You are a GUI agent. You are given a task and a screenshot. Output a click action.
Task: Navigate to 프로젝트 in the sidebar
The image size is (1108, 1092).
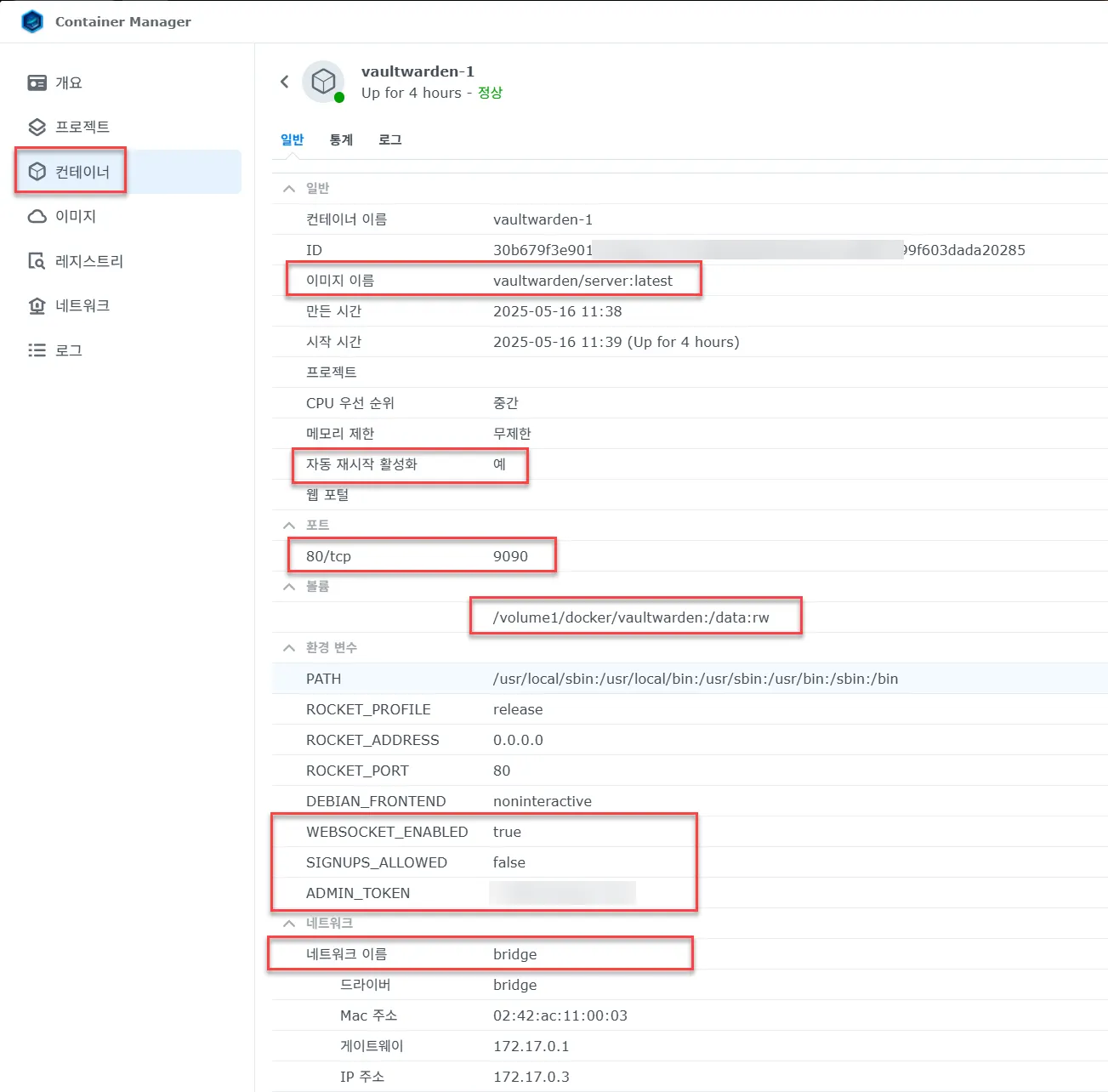tap(82, 127)
